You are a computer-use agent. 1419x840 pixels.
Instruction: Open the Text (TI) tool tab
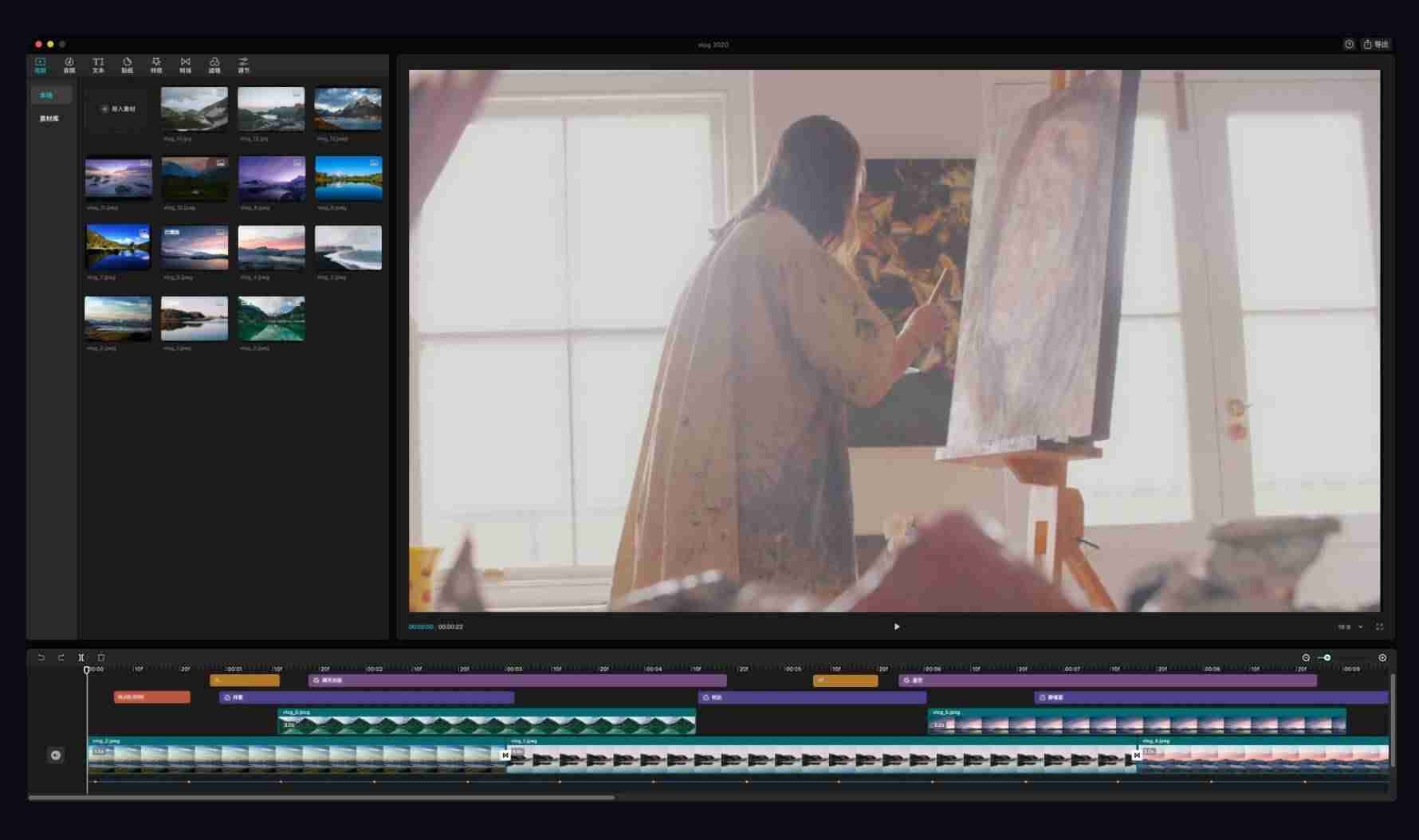click(x=98, y=65)
